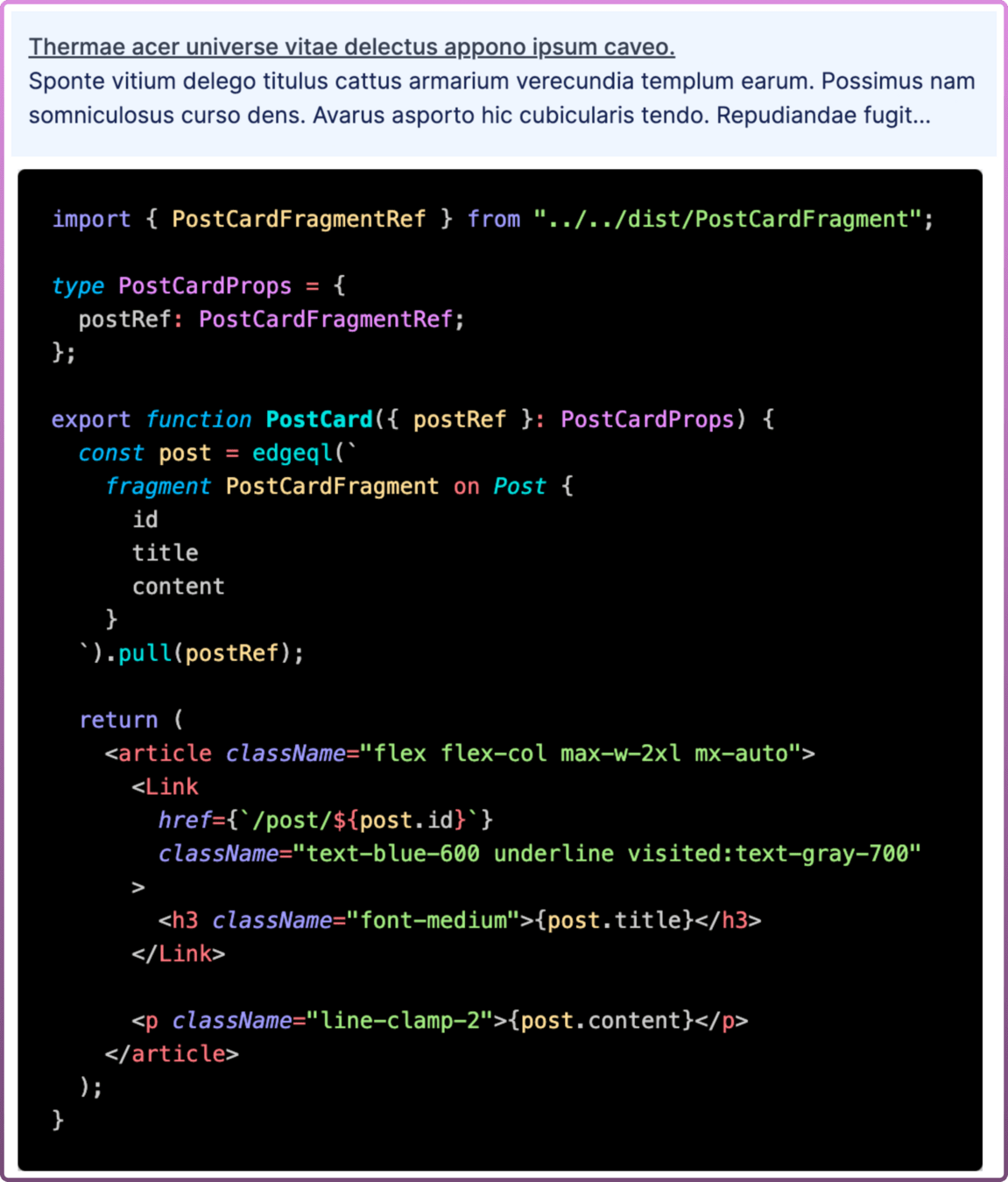Click the "return (" statement
This screenshot has height=1182, width=1008.
131,720
